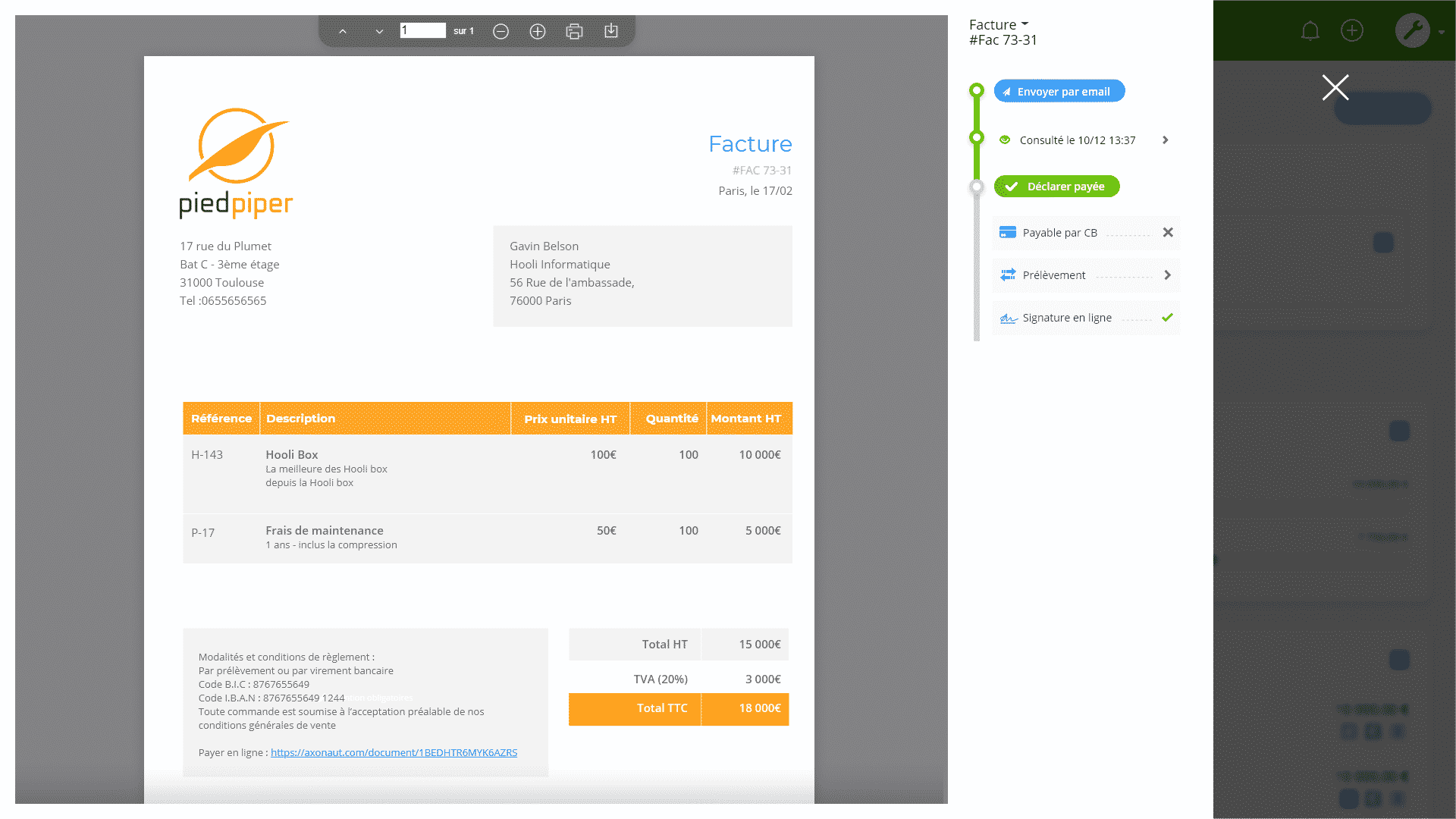Go to previous PDF page
The width and height of the screenshot is (1456, 819).
tap(343, 31)
